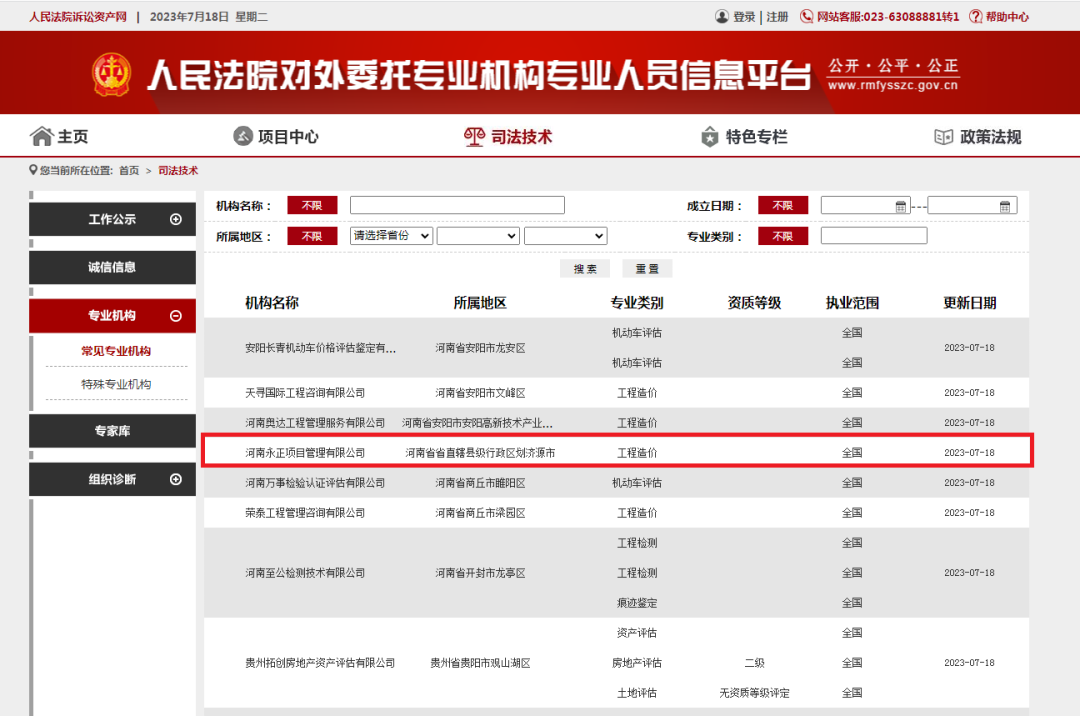Focus the end date input field
1080x716 pixels.
click(x=972, y=205)
